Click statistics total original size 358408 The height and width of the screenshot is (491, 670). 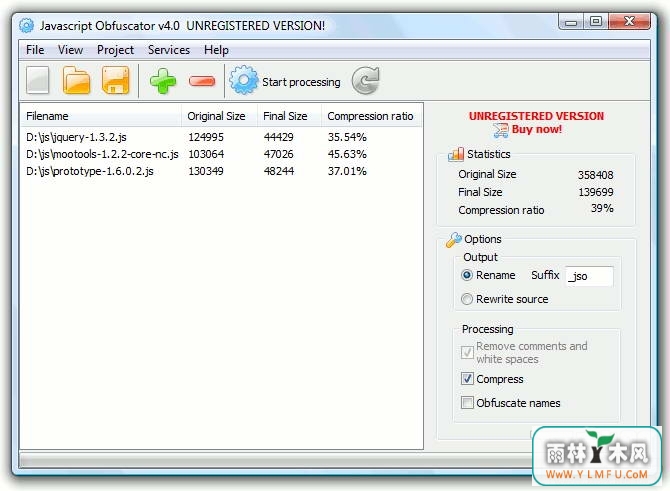click(x=595, y=175)
